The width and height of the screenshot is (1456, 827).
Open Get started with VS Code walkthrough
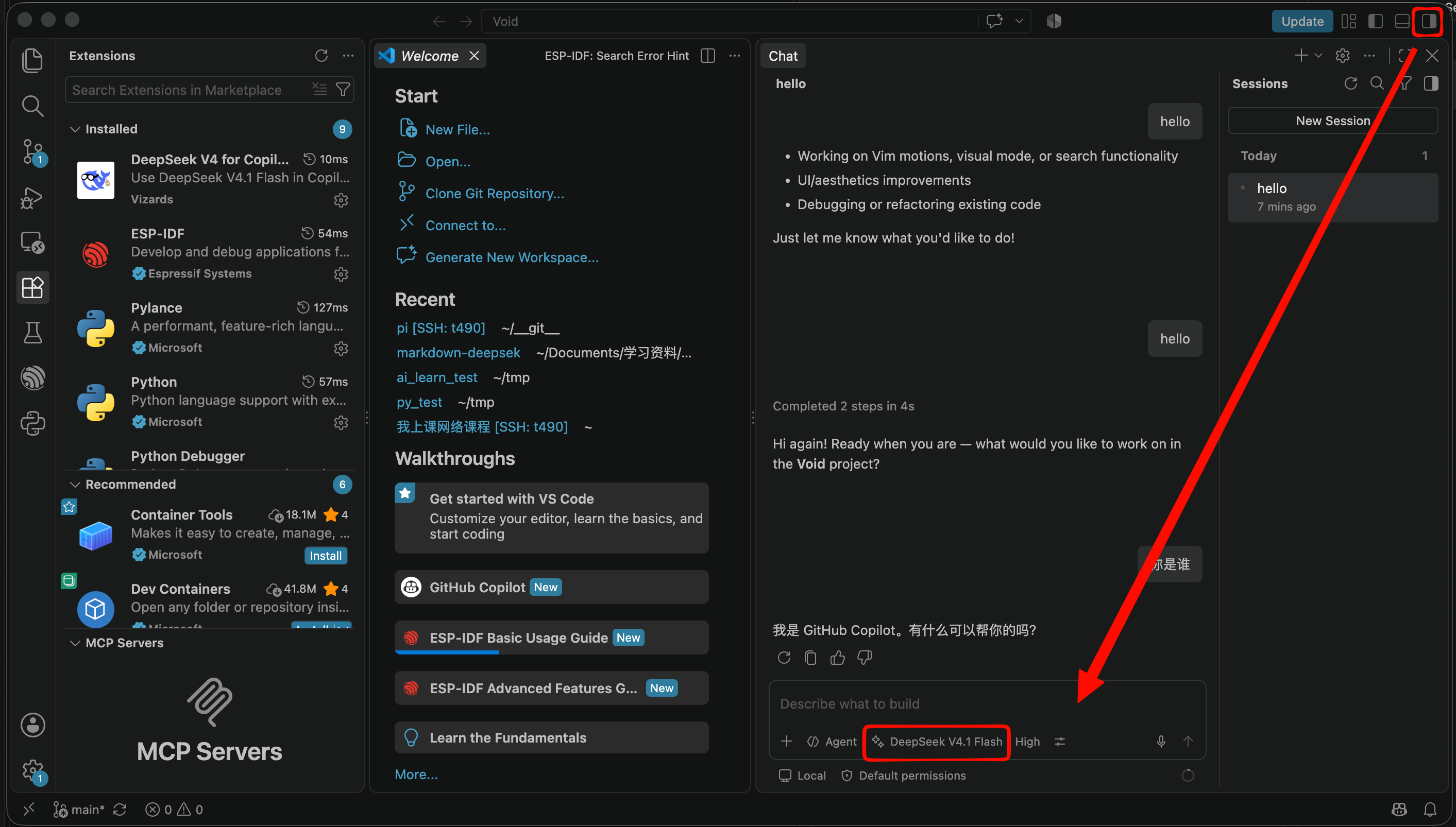coord(551,518)
